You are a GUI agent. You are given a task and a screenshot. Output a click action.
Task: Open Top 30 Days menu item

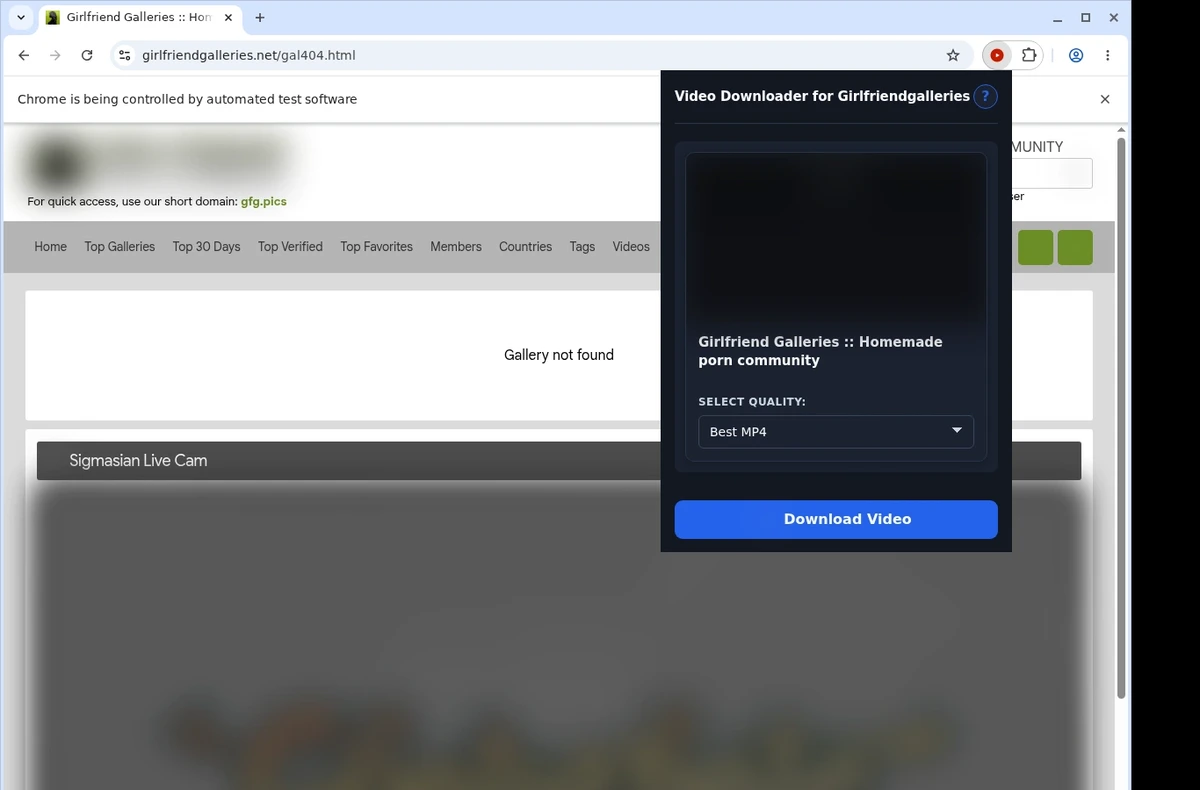[207, 247]
